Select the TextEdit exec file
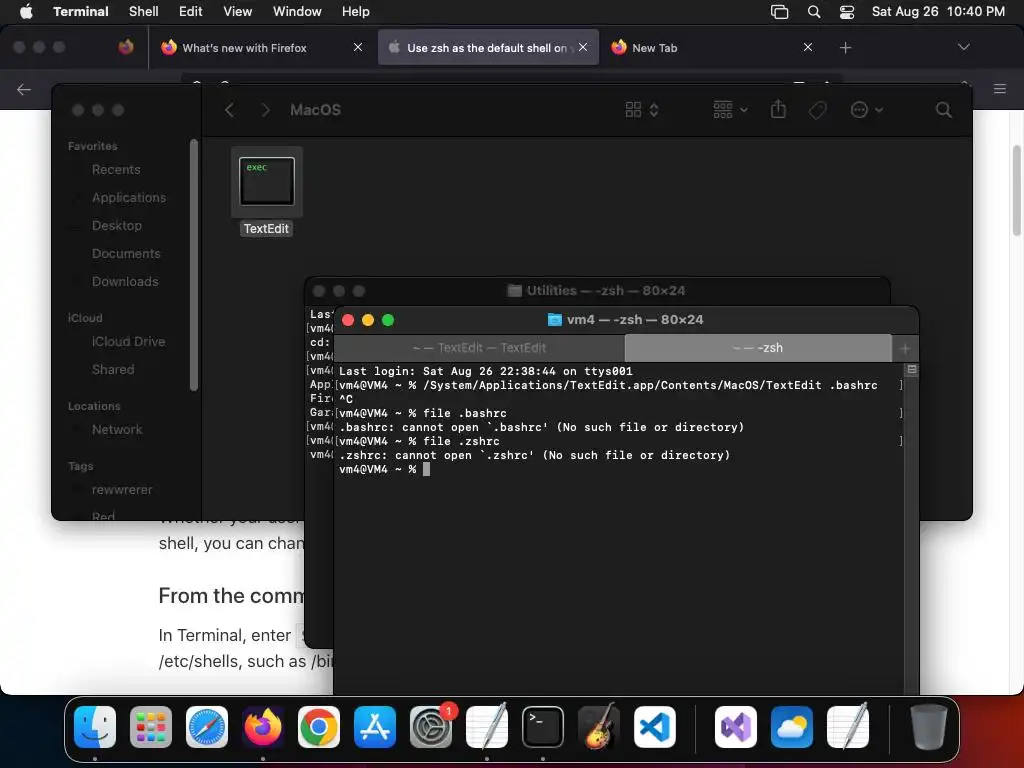The width and height of the screenshot is (1024, 768). tap(266, 191)
